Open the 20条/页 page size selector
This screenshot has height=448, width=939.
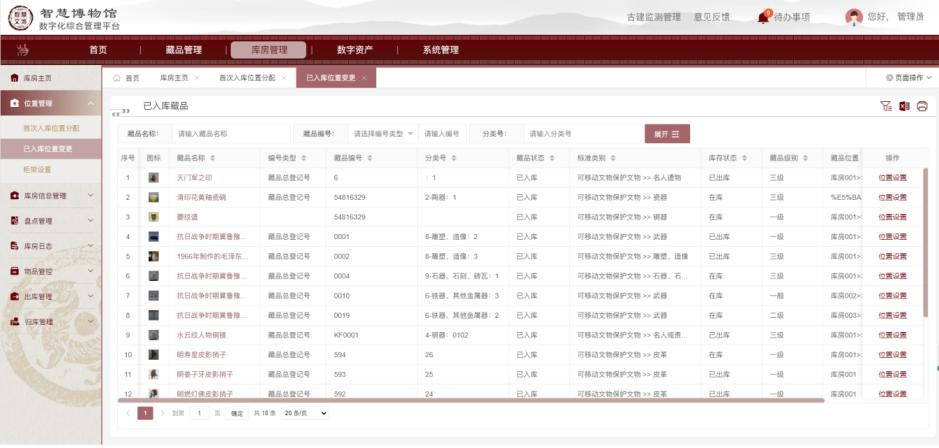[305, 412]
